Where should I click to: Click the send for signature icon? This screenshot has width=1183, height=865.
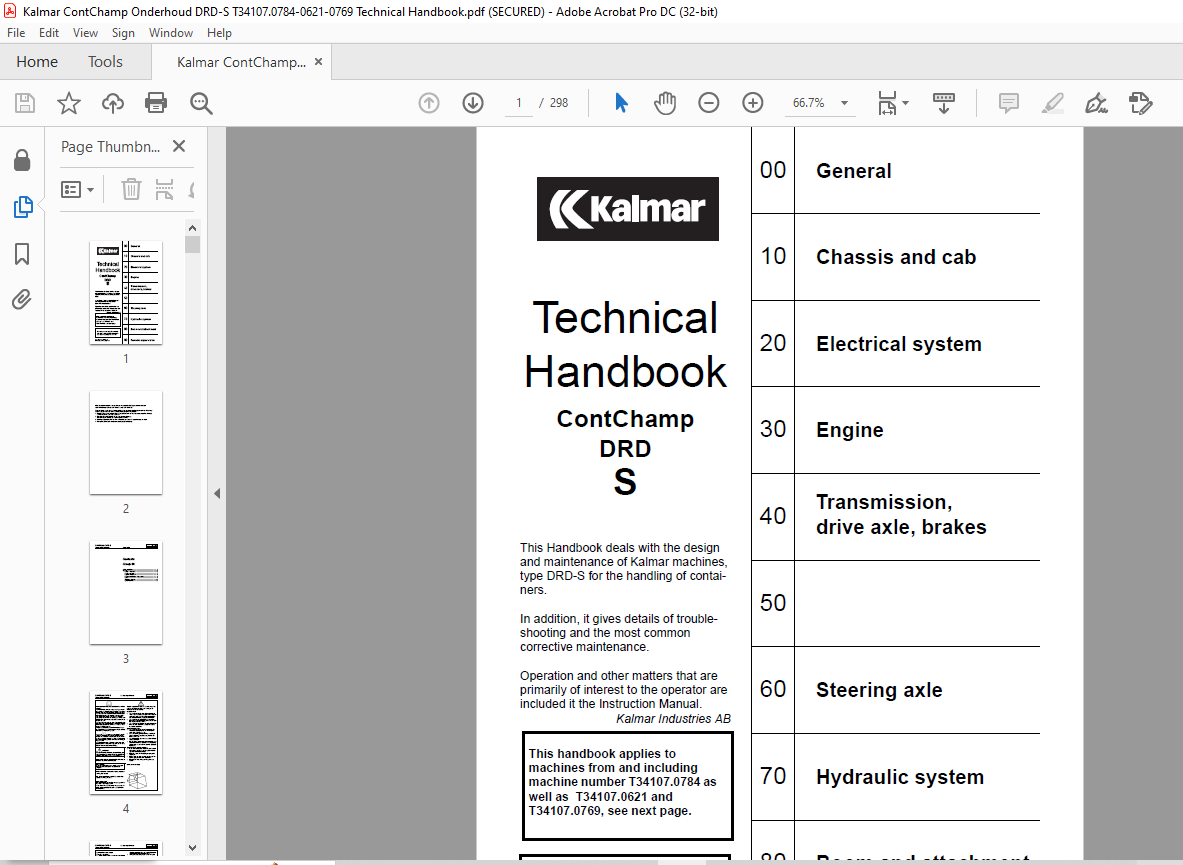[x=1140, y=103]
